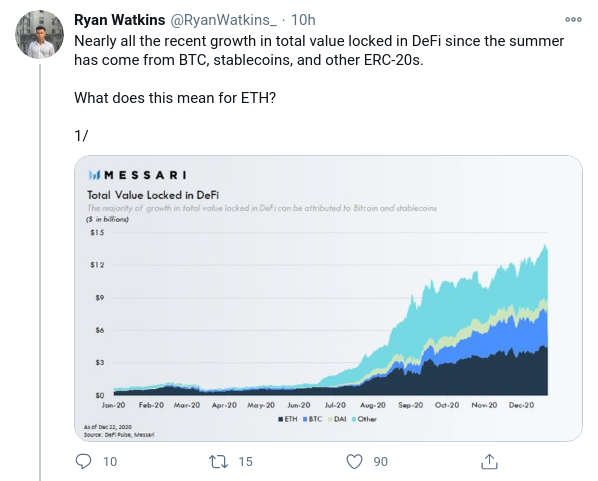The width and height of the screenshot is (598, 481).
Task: Click the Other legend color swatch
Action: (x=354, y=419)
